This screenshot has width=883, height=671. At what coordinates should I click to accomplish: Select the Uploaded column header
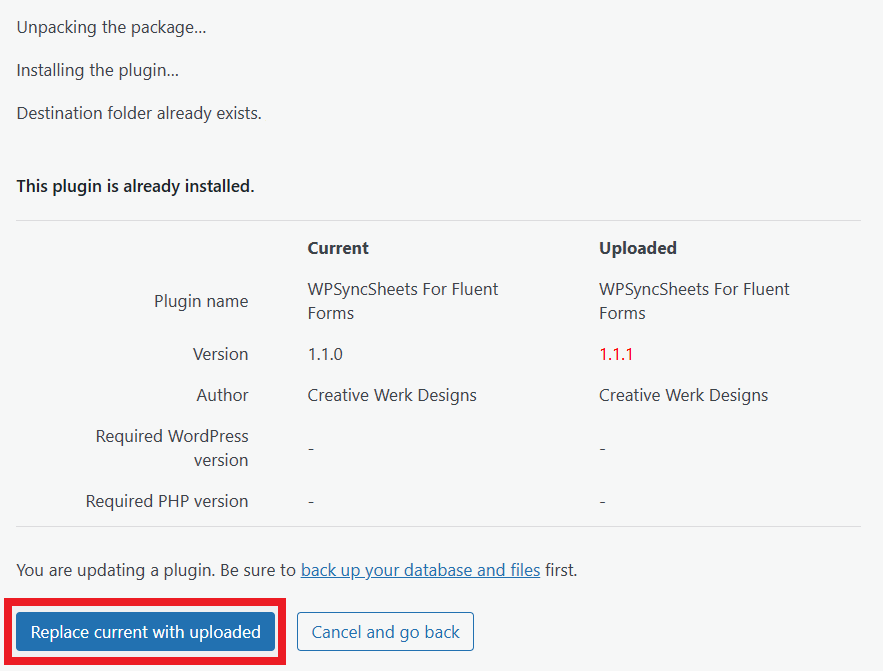pyautogui.click(x=637, y=248)
